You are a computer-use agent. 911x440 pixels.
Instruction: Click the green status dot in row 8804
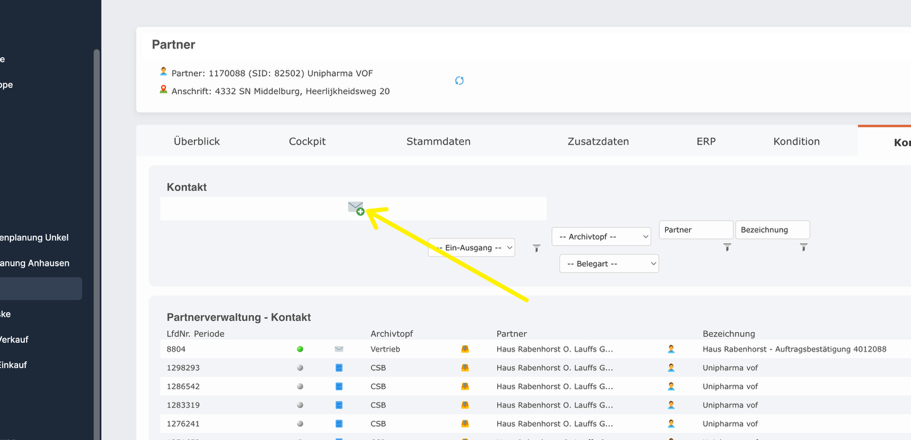[300, 349]
